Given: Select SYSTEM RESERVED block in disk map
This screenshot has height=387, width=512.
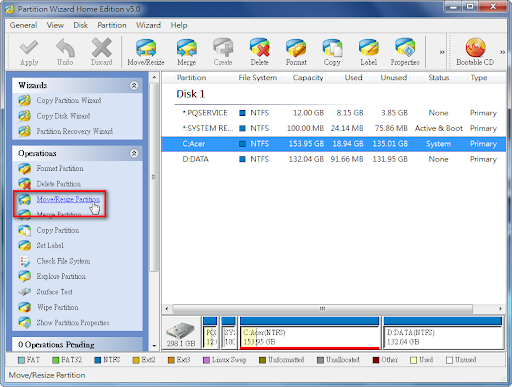Looking at the screenshot, I should click(x=229, y=333).
